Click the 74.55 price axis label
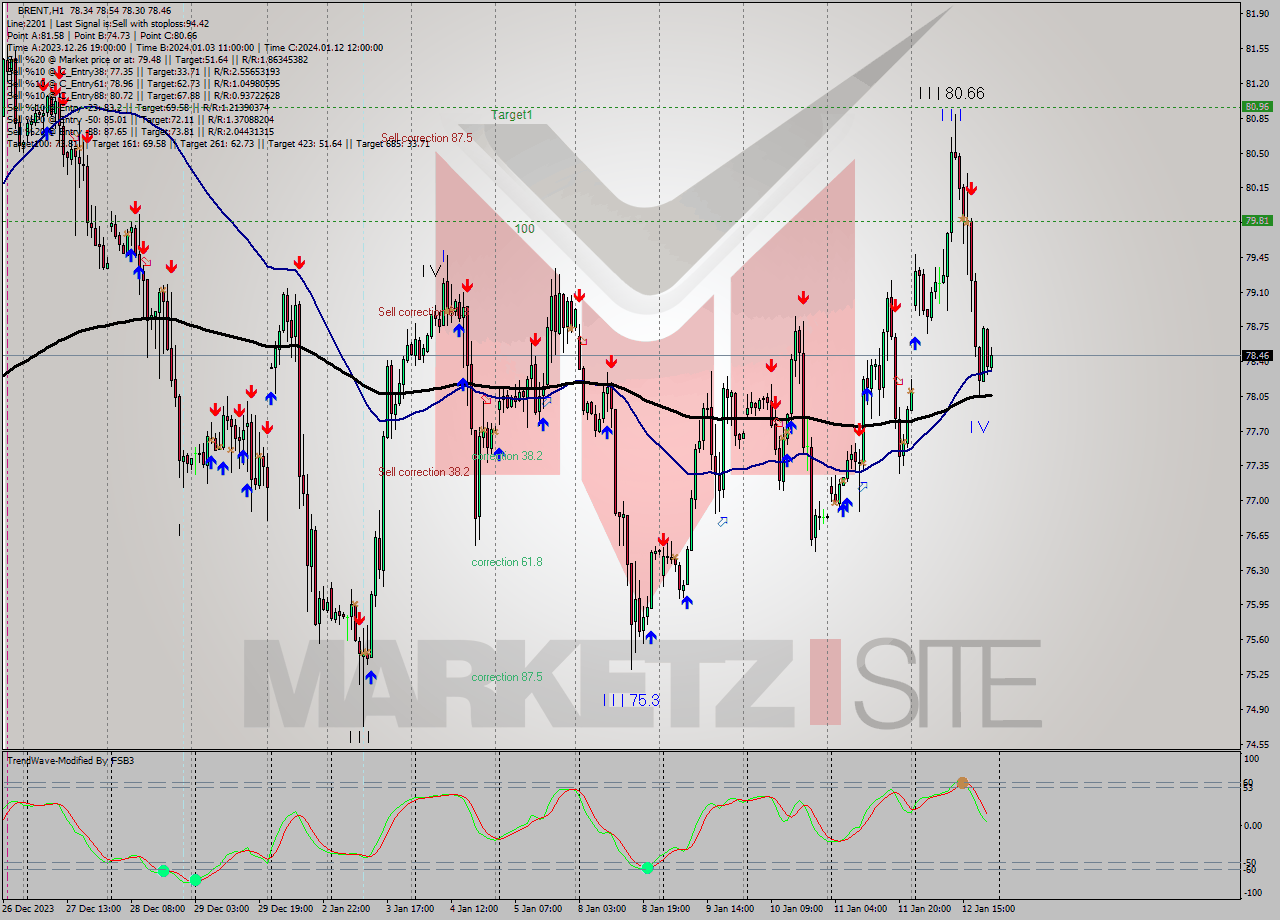The width and height of the screenshot is (1280, 920). (1257, 744)
